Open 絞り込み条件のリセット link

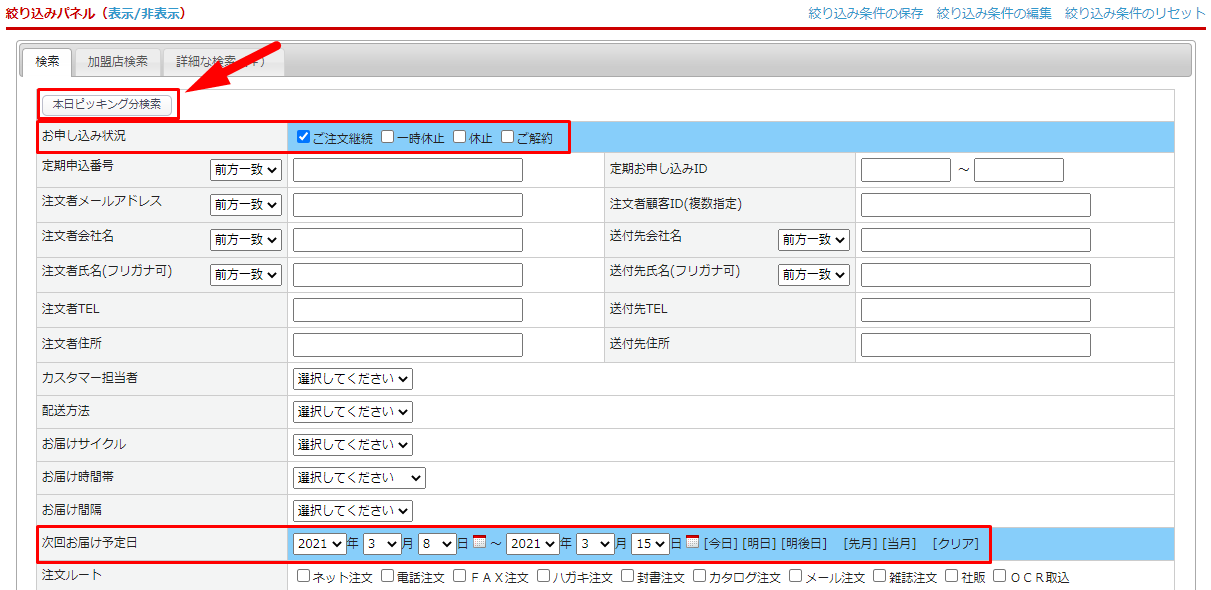[x=1135, y=14]
